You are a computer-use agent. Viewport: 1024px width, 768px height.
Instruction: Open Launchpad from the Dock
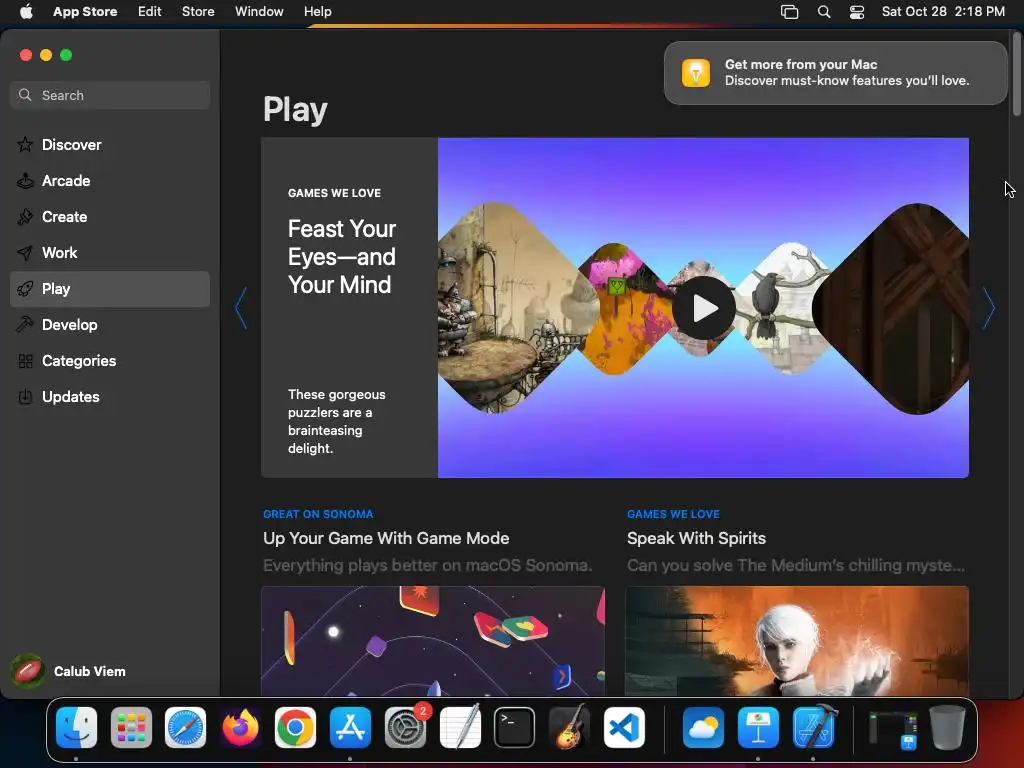[x=131, y=728]
